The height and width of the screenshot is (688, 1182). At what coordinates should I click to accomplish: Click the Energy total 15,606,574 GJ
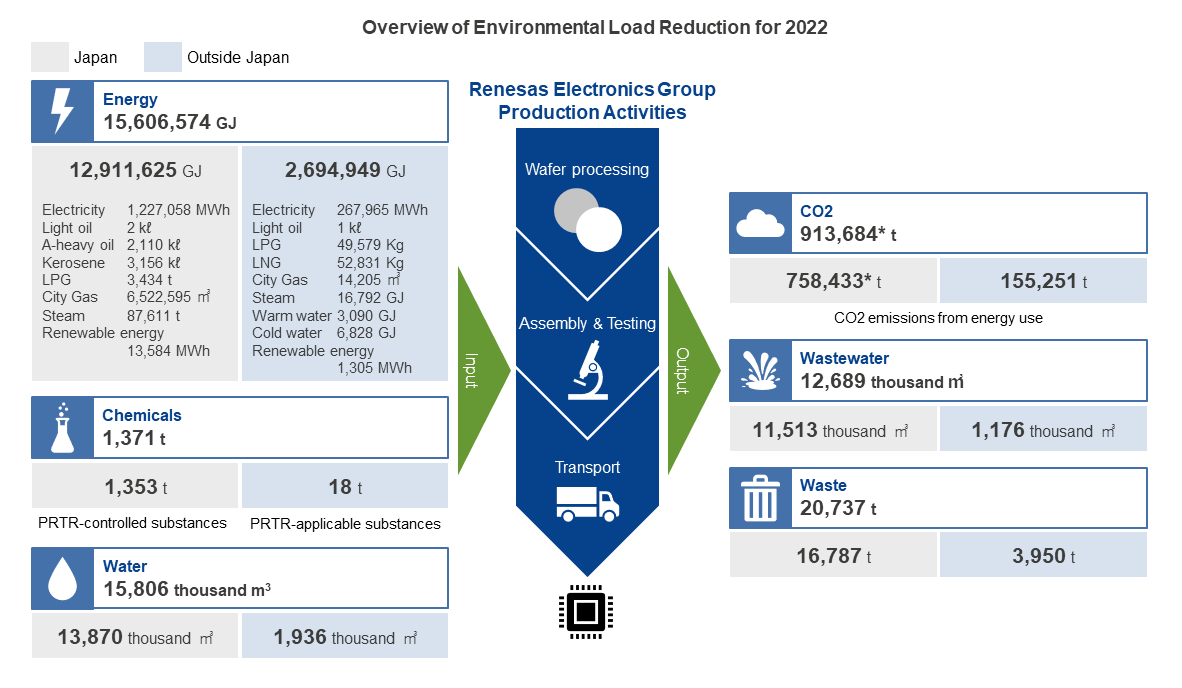pos(170,122)
